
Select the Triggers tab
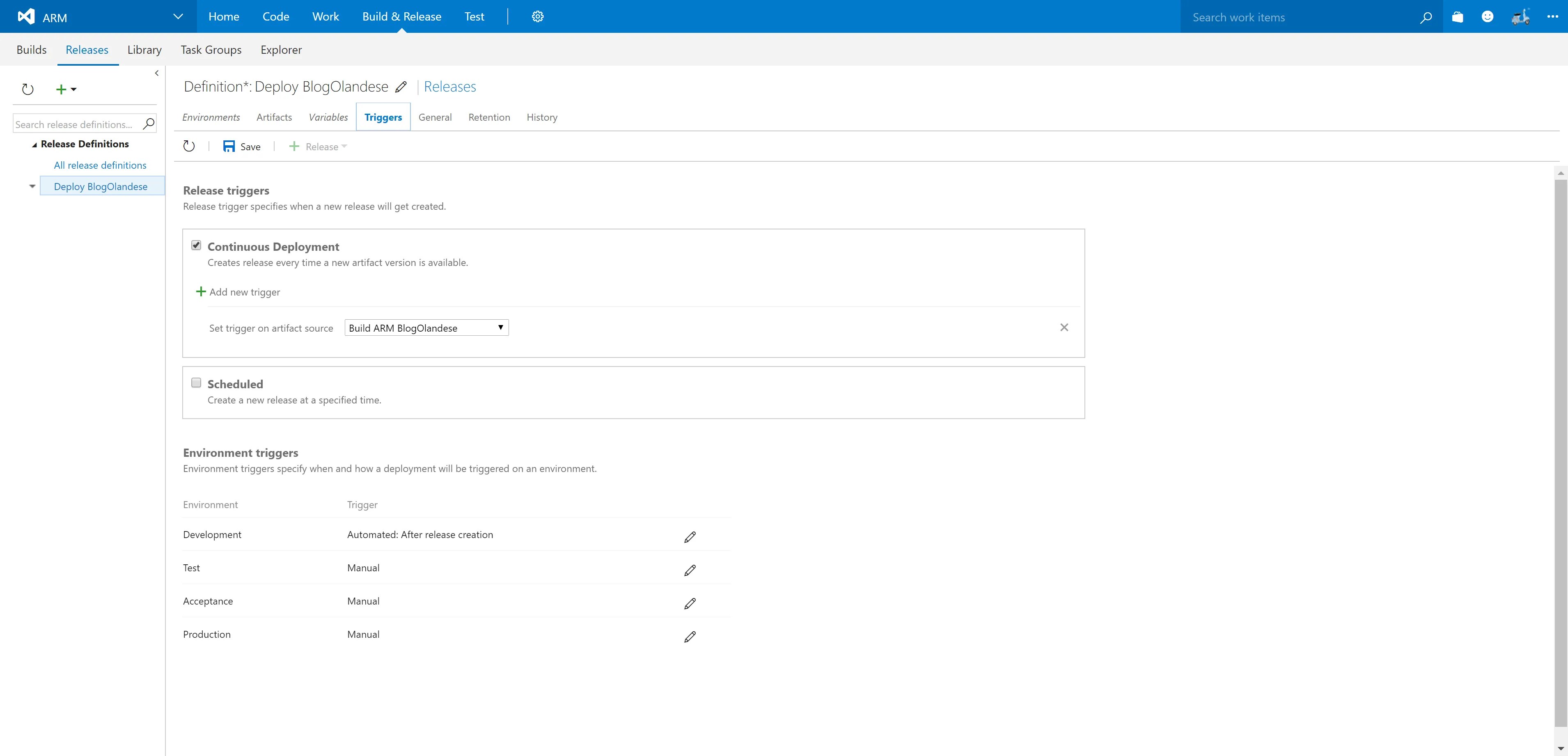coord(383,117)
